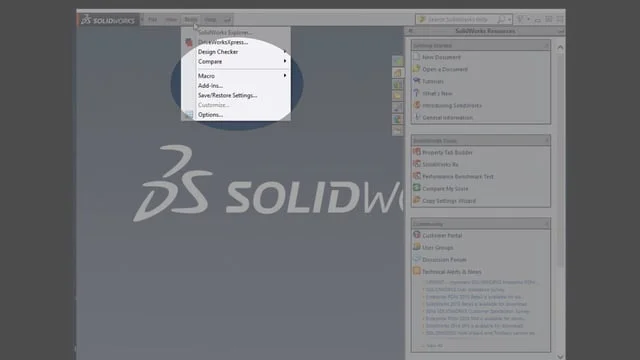This screenshot has width=640, height=360.
Task: Choose SolidWorks Explorer from the Tools menu
Action: [236, 32]
